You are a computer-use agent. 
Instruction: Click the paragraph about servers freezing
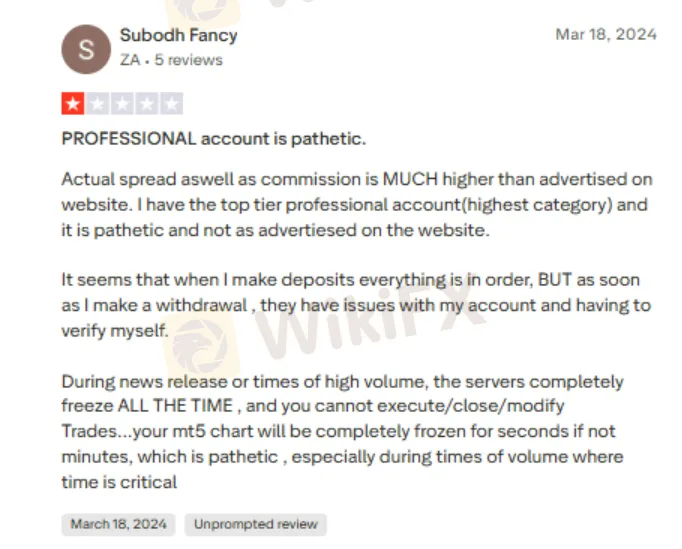(343, 431)
